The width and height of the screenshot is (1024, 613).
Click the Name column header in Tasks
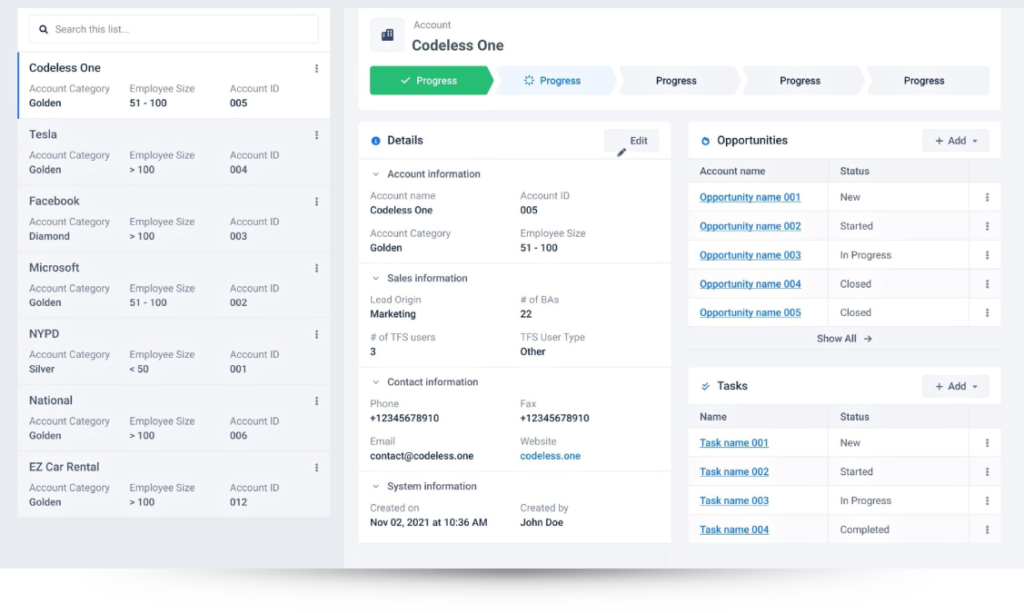713,417
